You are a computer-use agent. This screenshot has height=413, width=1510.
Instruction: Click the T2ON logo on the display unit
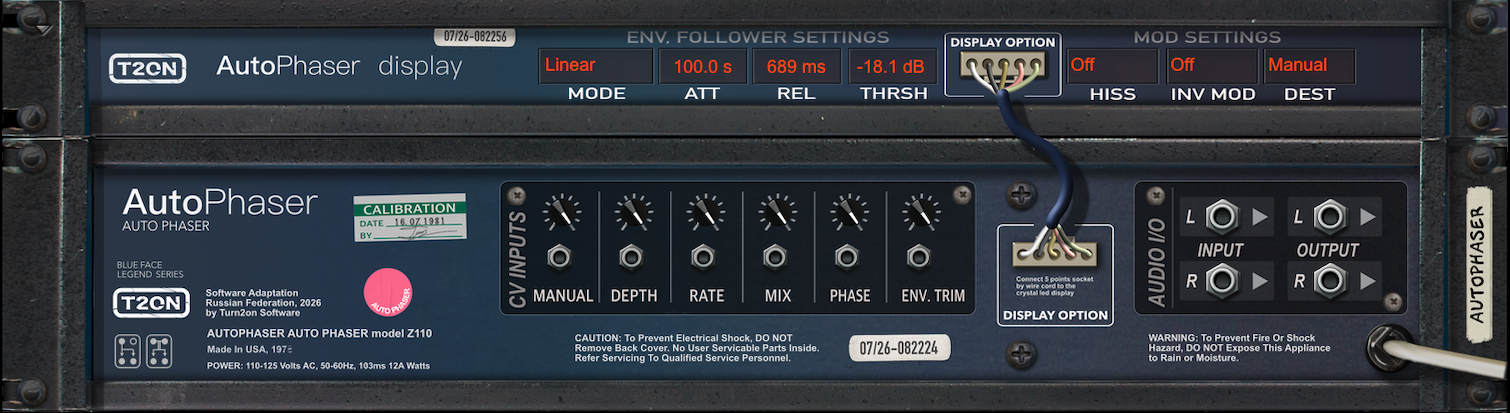coord(148,68)
